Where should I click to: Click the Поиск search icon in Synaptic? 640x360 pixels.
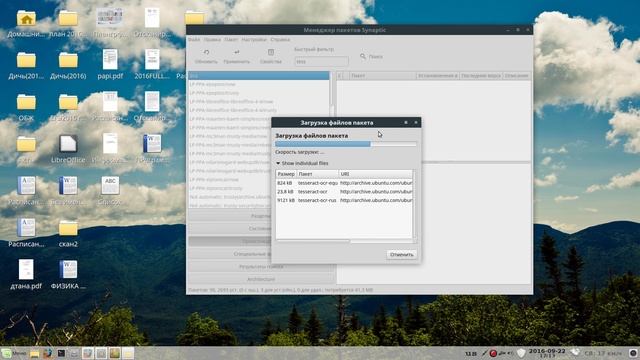(363, 56)
